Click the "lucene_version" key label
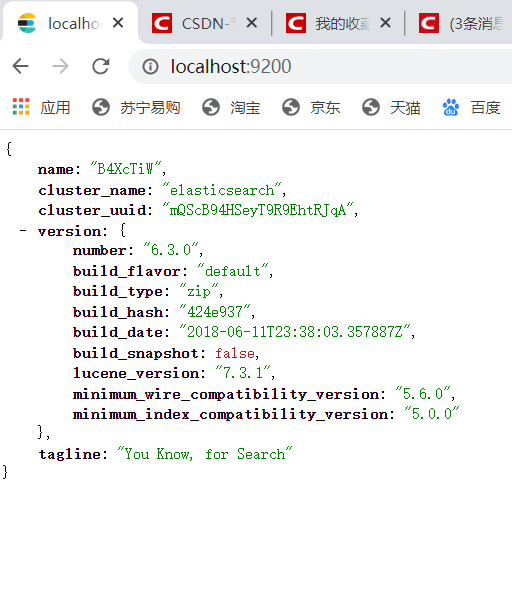The height and width of the screenshot is (607, 512). coord(136,373)
